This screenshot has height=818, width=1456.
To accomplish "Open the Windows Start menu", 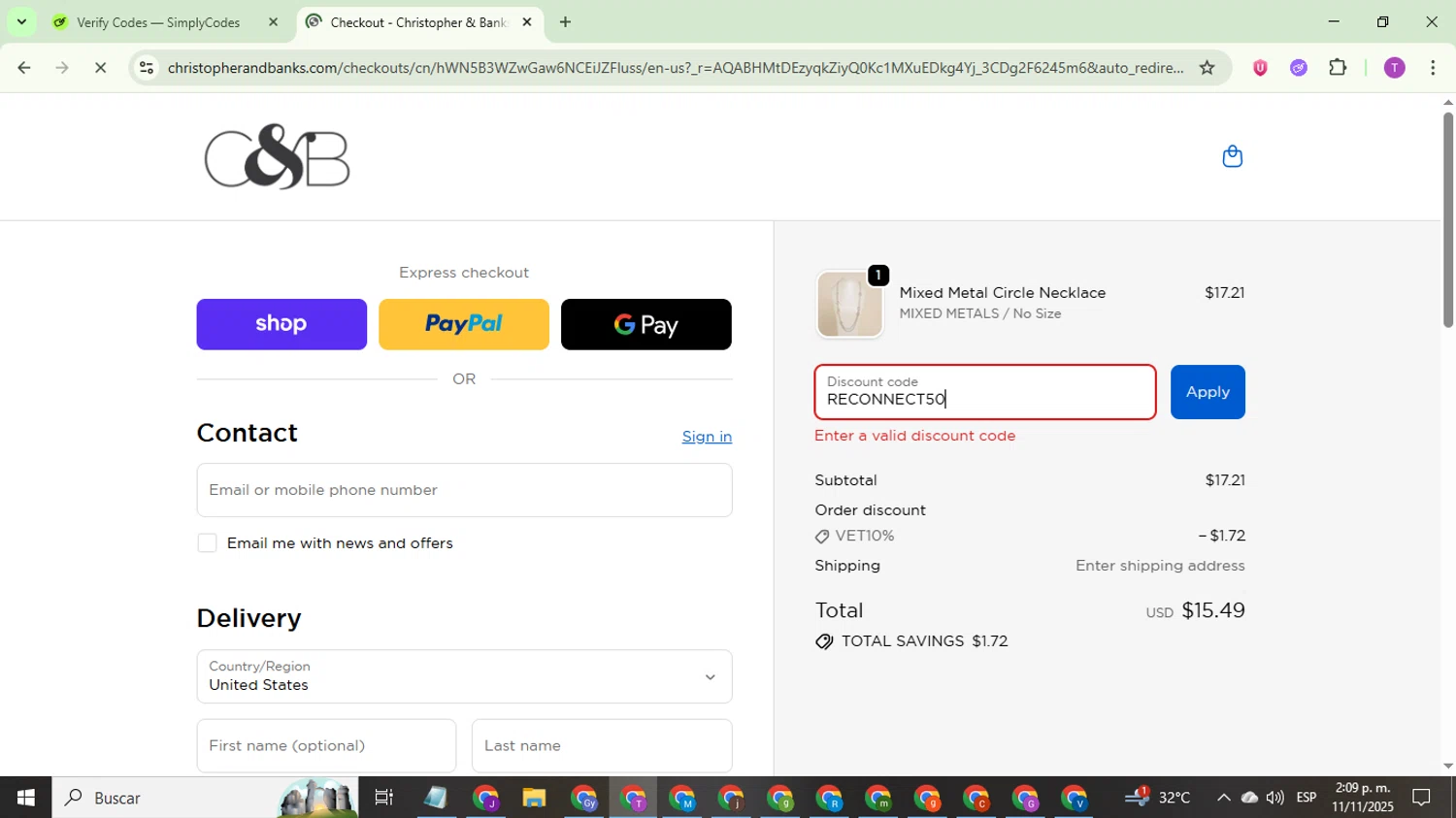I will click(x=25, y=798).
